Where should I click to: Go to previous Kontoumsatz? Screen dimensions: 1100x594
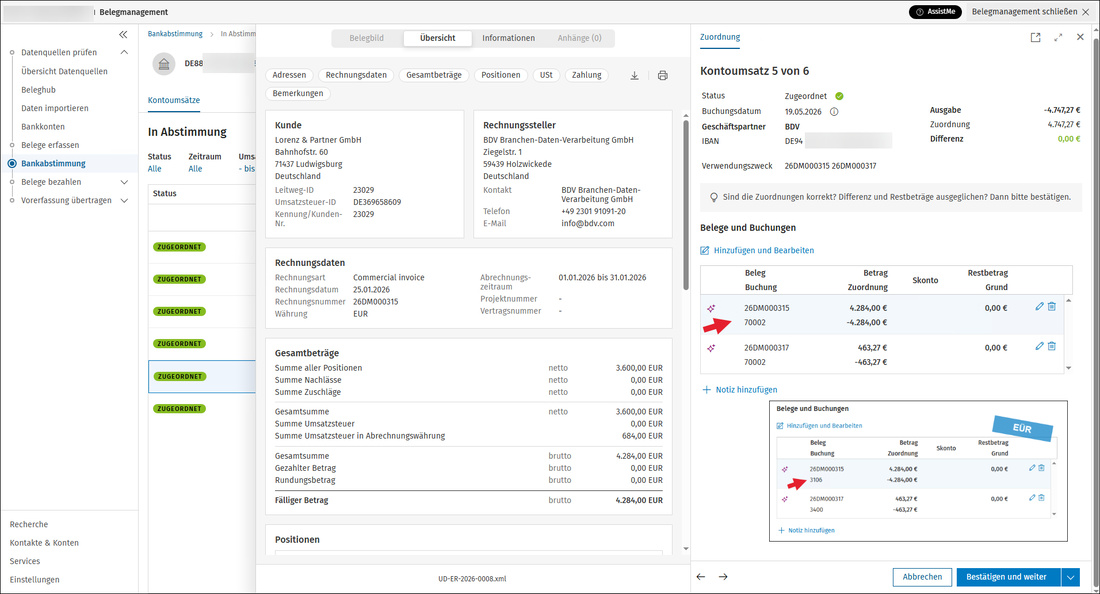[x=701, y=576]
